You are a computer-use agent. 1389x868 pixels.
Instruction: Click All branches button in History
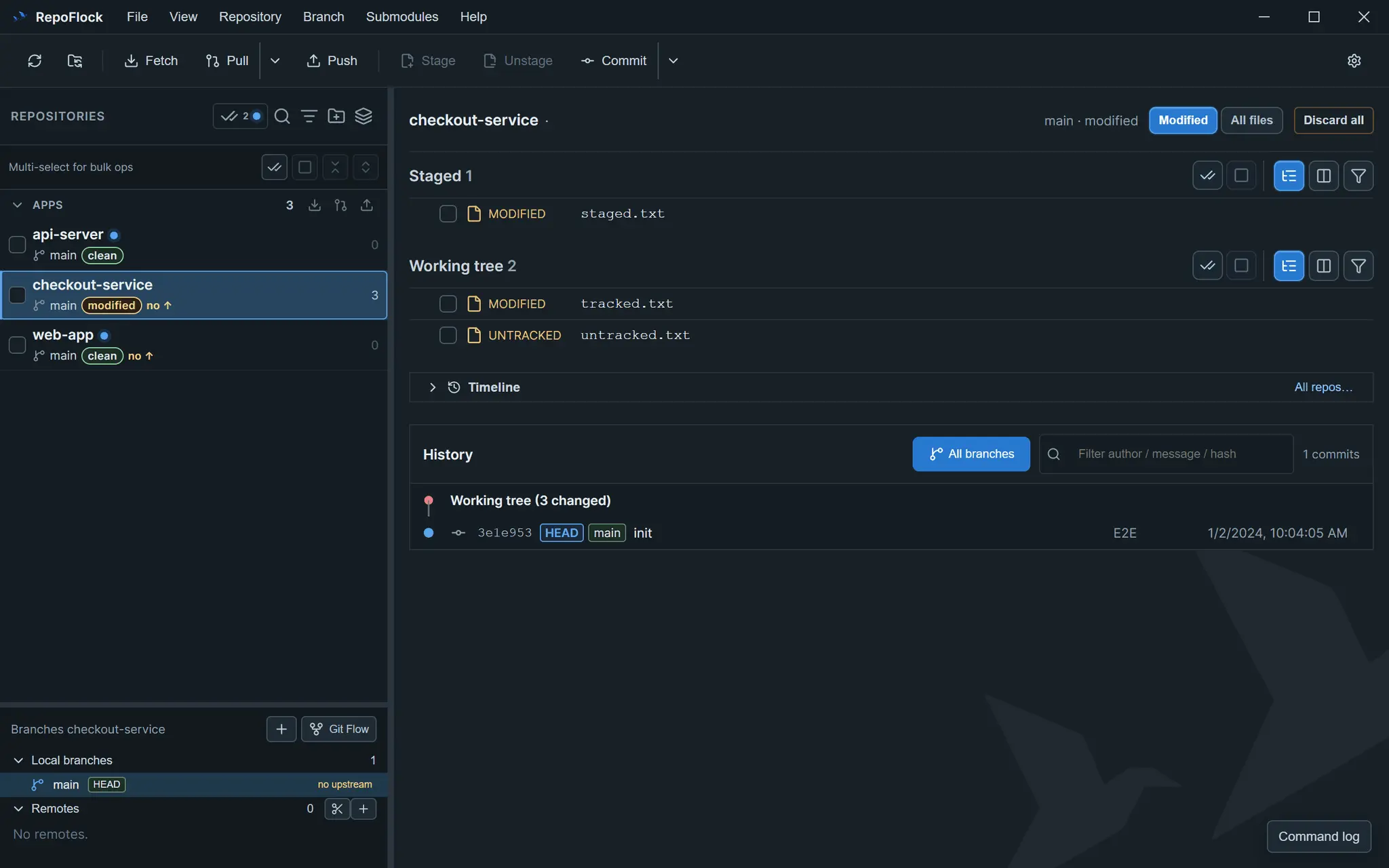tap(971, 454)
